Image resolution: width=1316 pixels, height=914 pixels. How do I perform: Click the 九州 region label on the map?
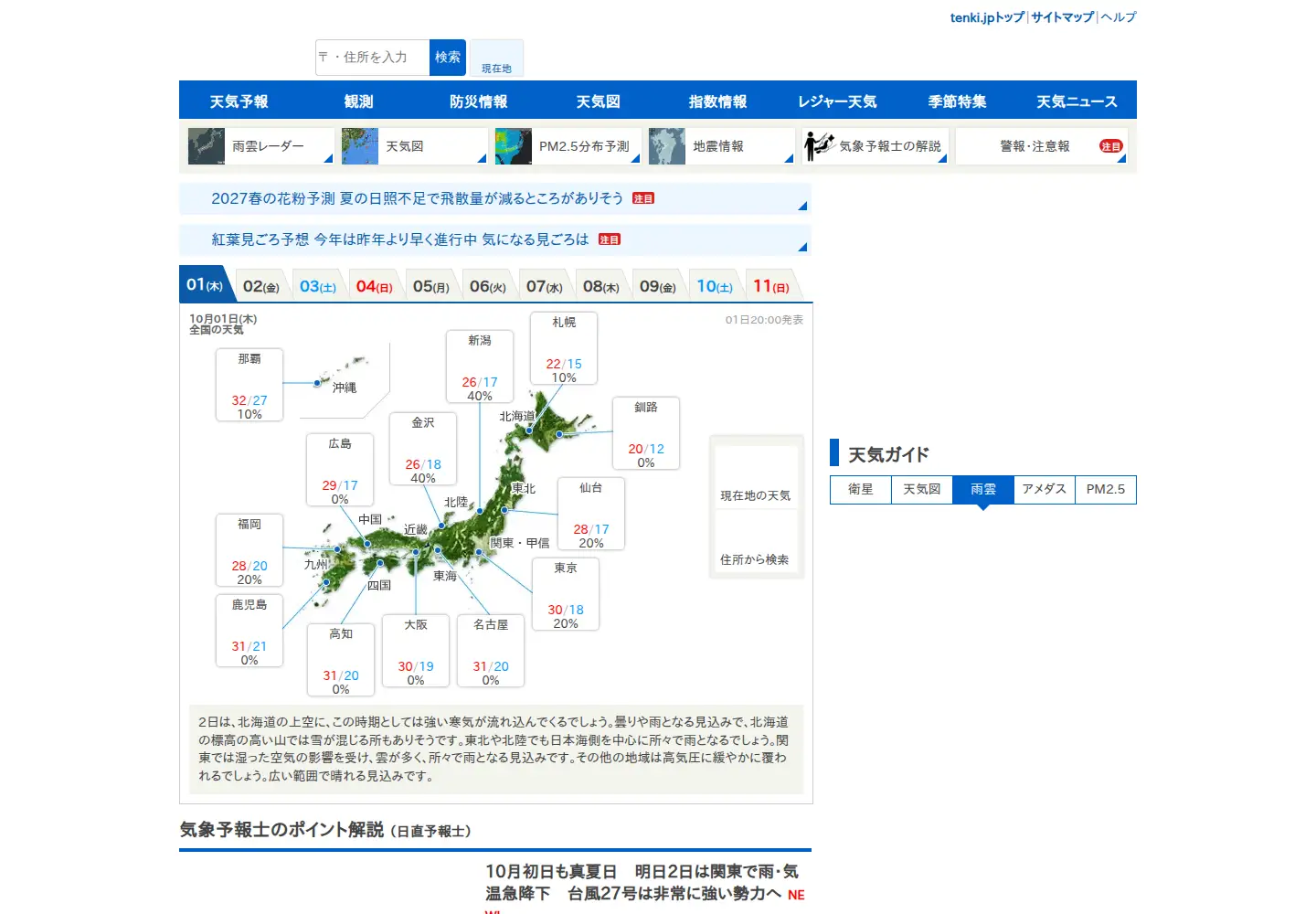316,565
